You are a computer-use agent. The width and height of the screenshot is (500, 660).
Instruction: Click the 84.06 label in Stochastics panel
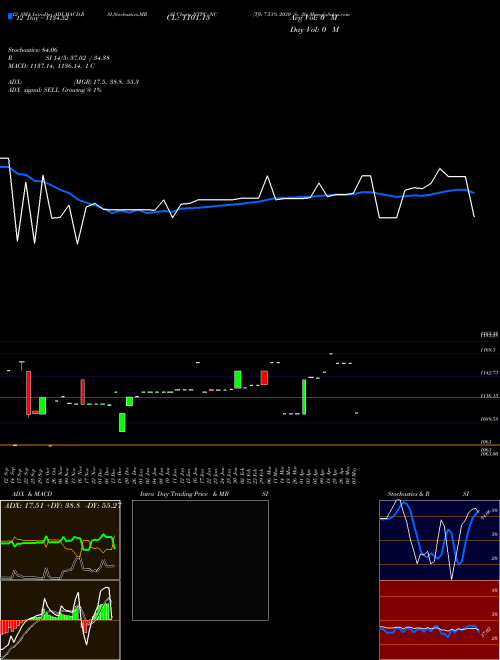(x=484, y=513)
